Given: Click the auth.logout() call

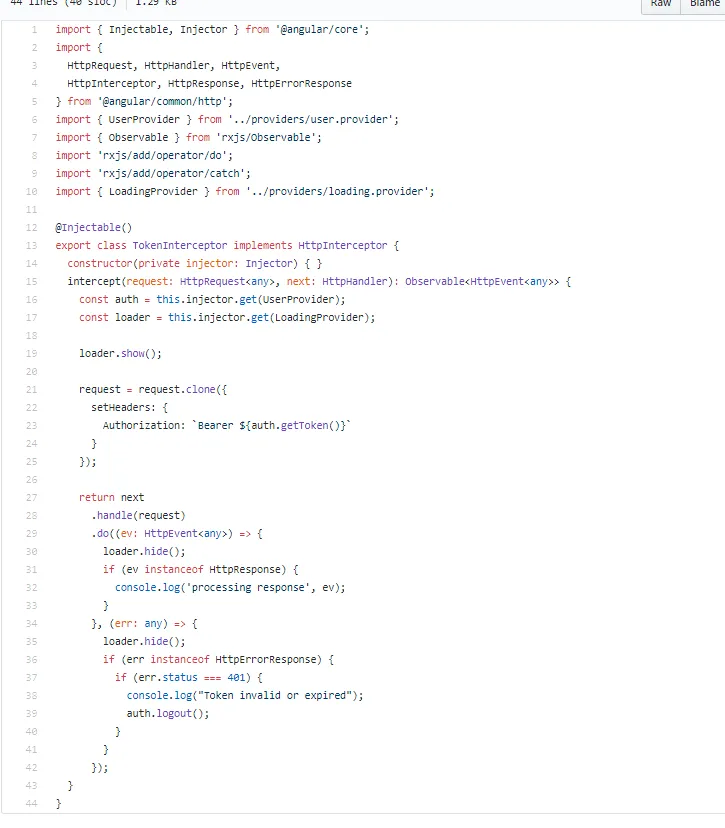Looking at the screenshot, I should [167, 713].
